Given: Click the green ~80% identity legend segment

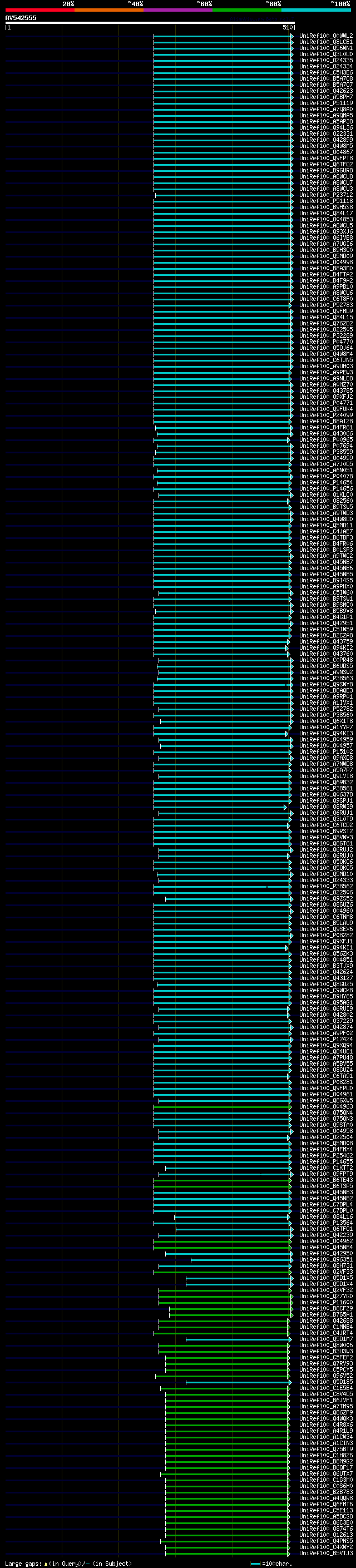Looking at the screenshot, I should click(x=247, y=10).
